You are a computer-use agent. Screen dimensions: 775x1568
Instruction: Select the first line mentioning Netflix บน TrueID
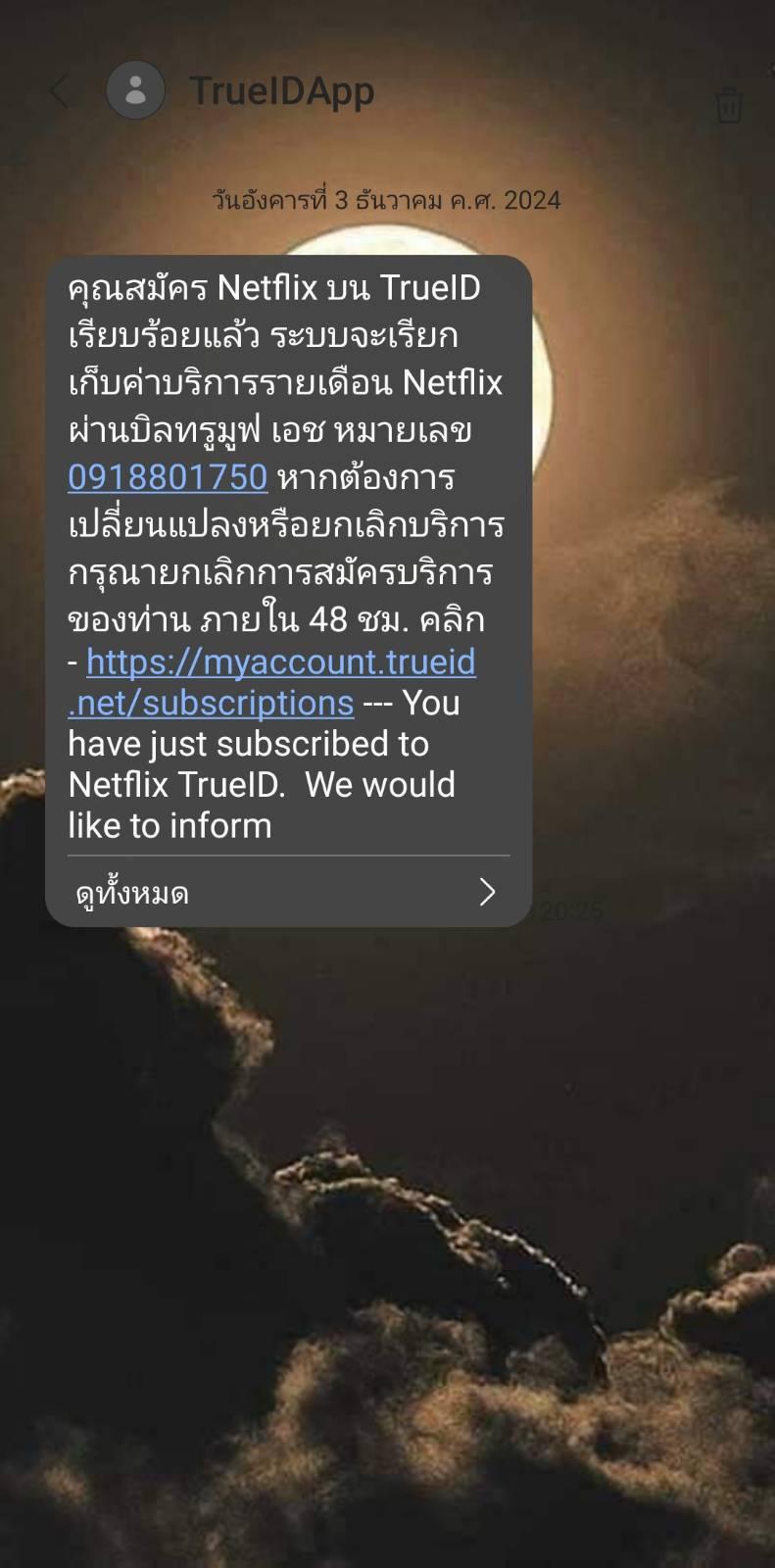[274, 288]
